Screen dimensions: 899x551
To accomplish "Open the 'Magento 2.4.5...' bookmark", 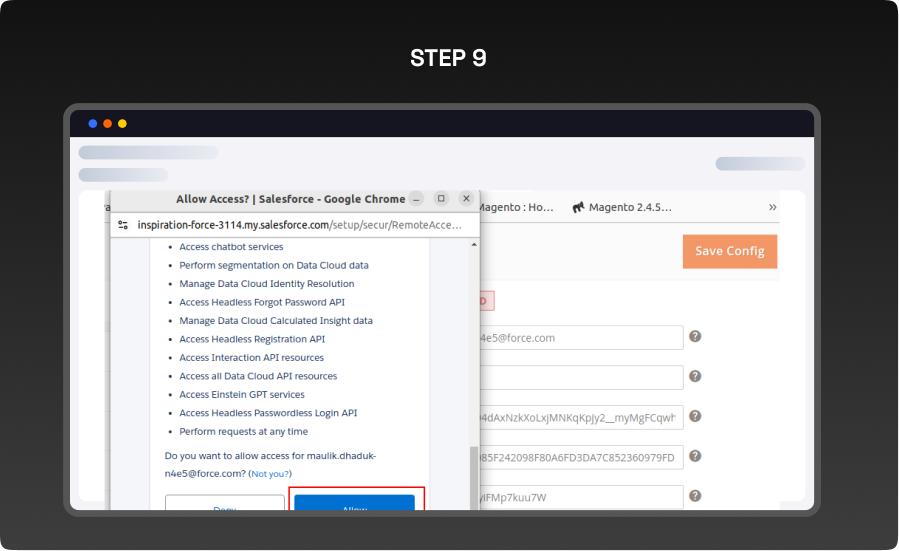I will [x=630, y=207].
